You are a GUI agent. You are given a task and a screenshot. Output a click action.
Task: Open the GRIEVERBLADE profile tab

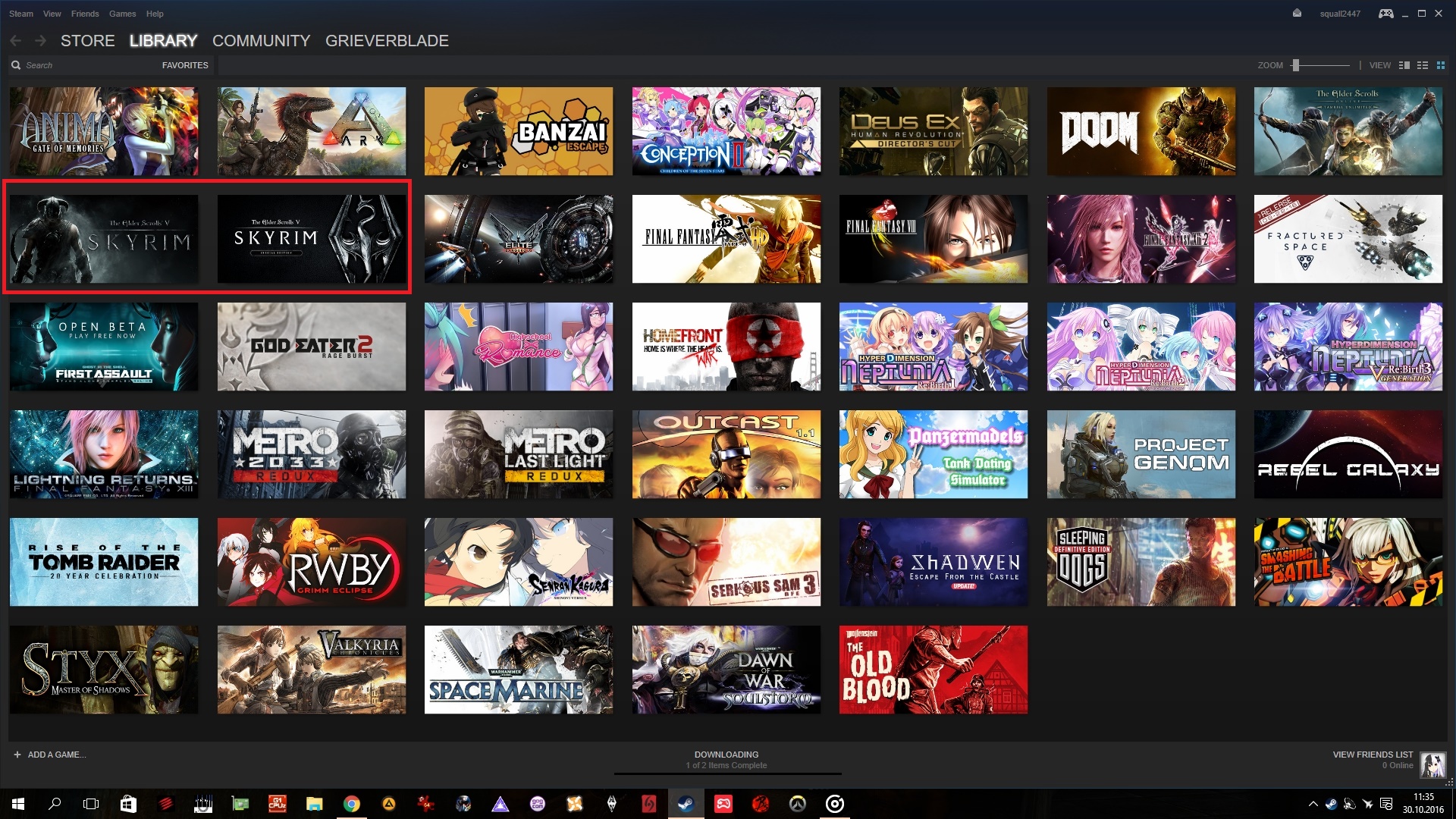[x=387, y=41]
